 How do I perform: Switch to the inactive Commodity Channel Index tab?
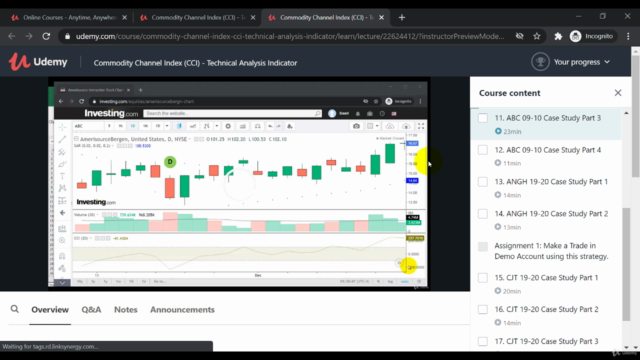(x=198, y=18)
